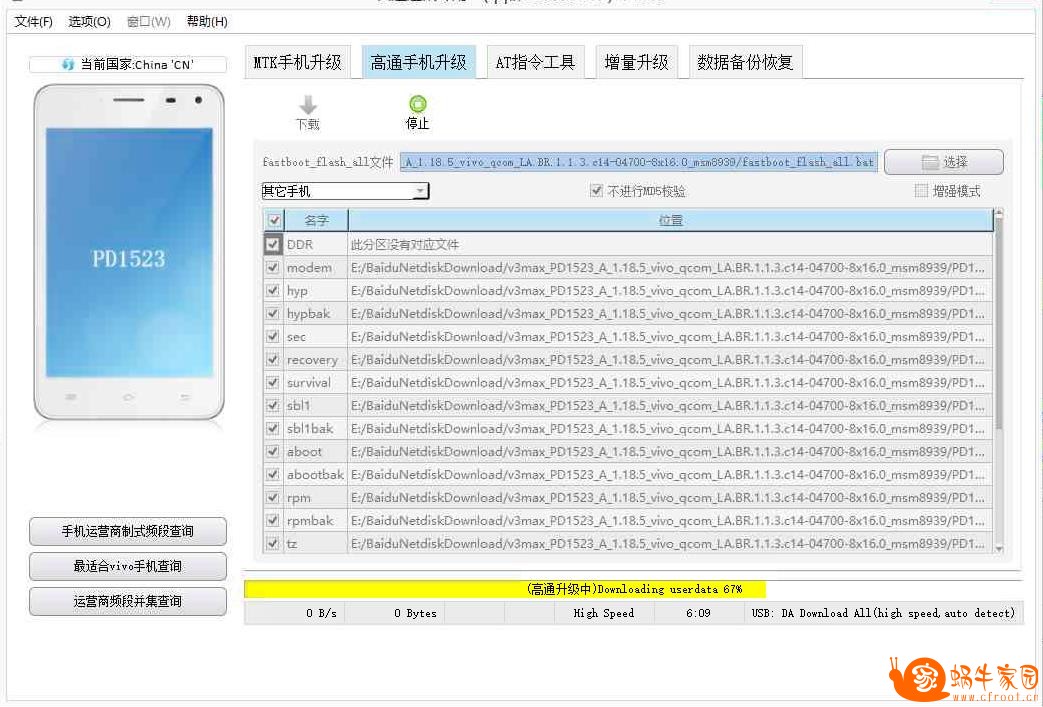Switch to the 数据备份恢复 tab

pos(745,63)
